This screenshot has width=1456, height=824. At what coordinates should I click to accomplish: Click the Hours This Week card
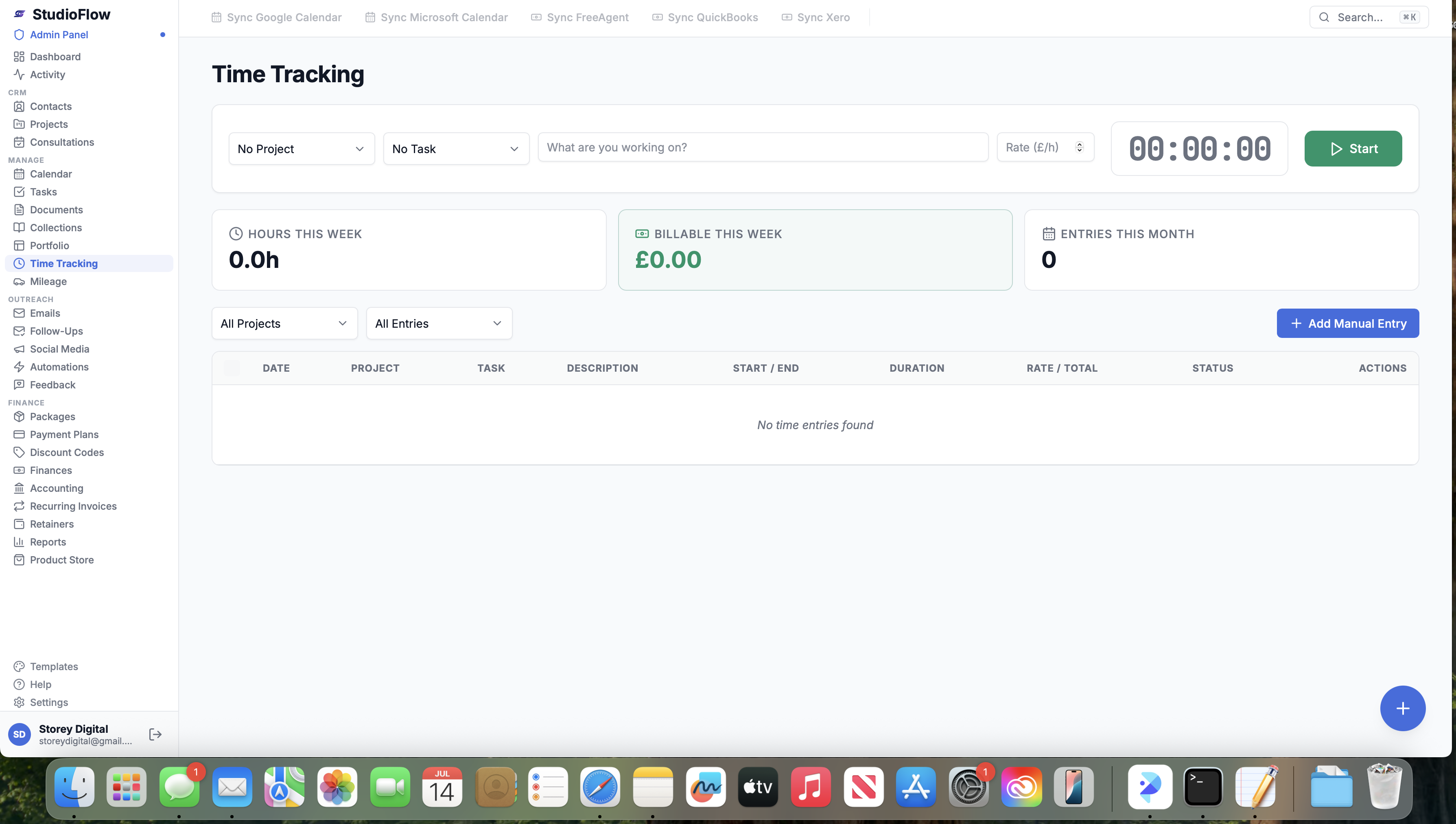pos(409,250)
